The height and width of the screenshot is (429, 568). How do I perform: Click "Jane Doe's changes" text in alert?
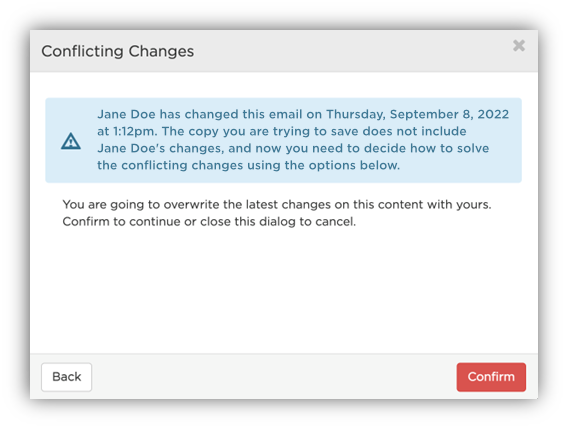tap(160, 148)
